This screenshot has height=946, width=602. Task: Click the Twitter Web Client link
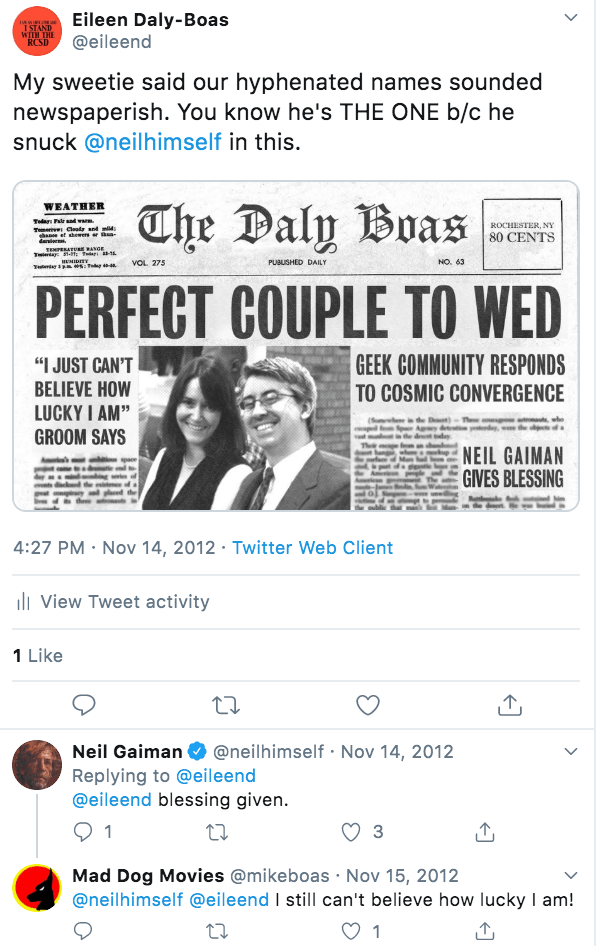[313, 548]
